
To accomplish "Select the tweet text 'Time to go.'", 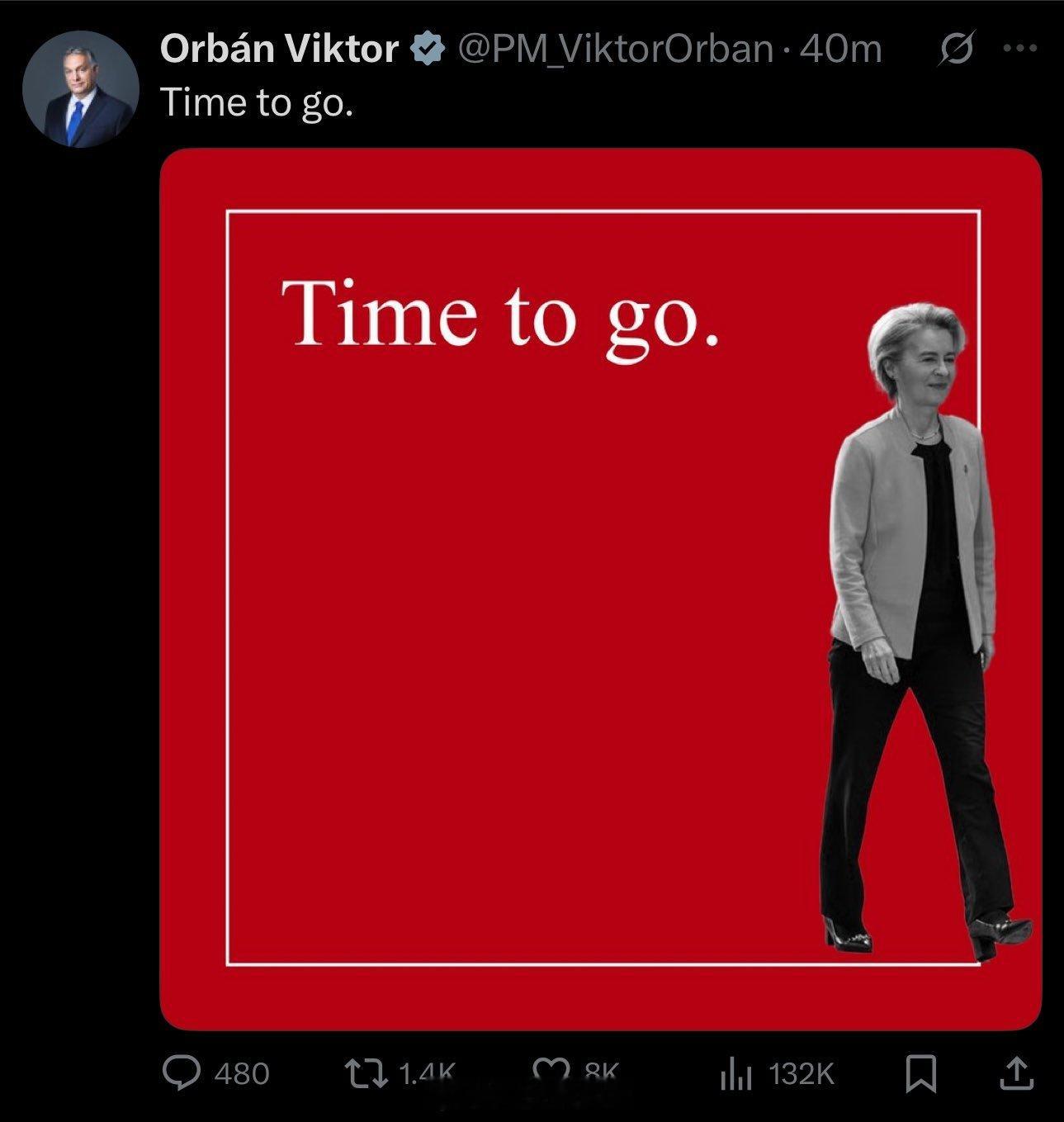I will pos(257,103).
